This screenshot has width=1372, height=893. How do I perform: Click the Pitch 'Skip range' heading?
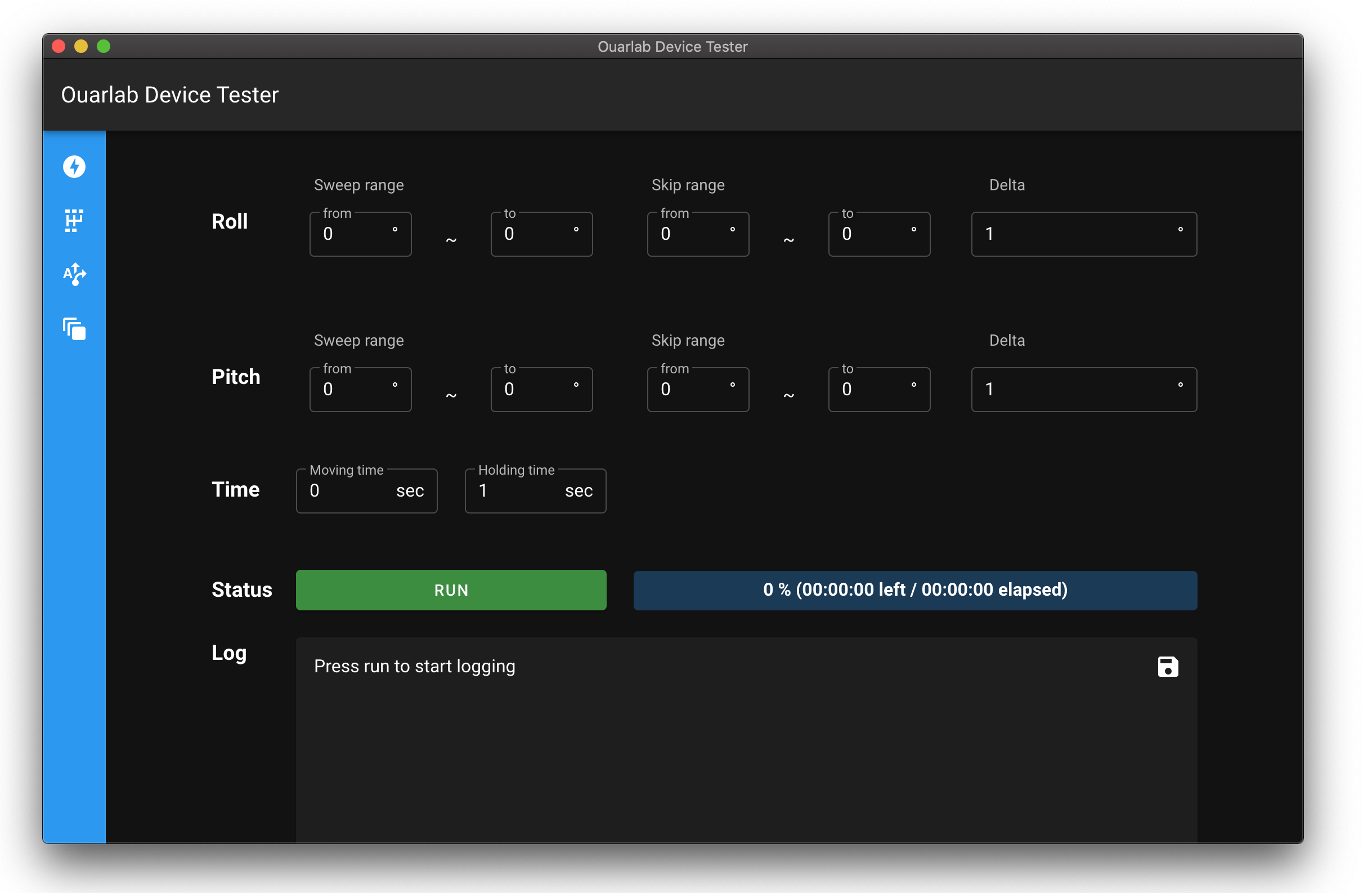[688, 340]
